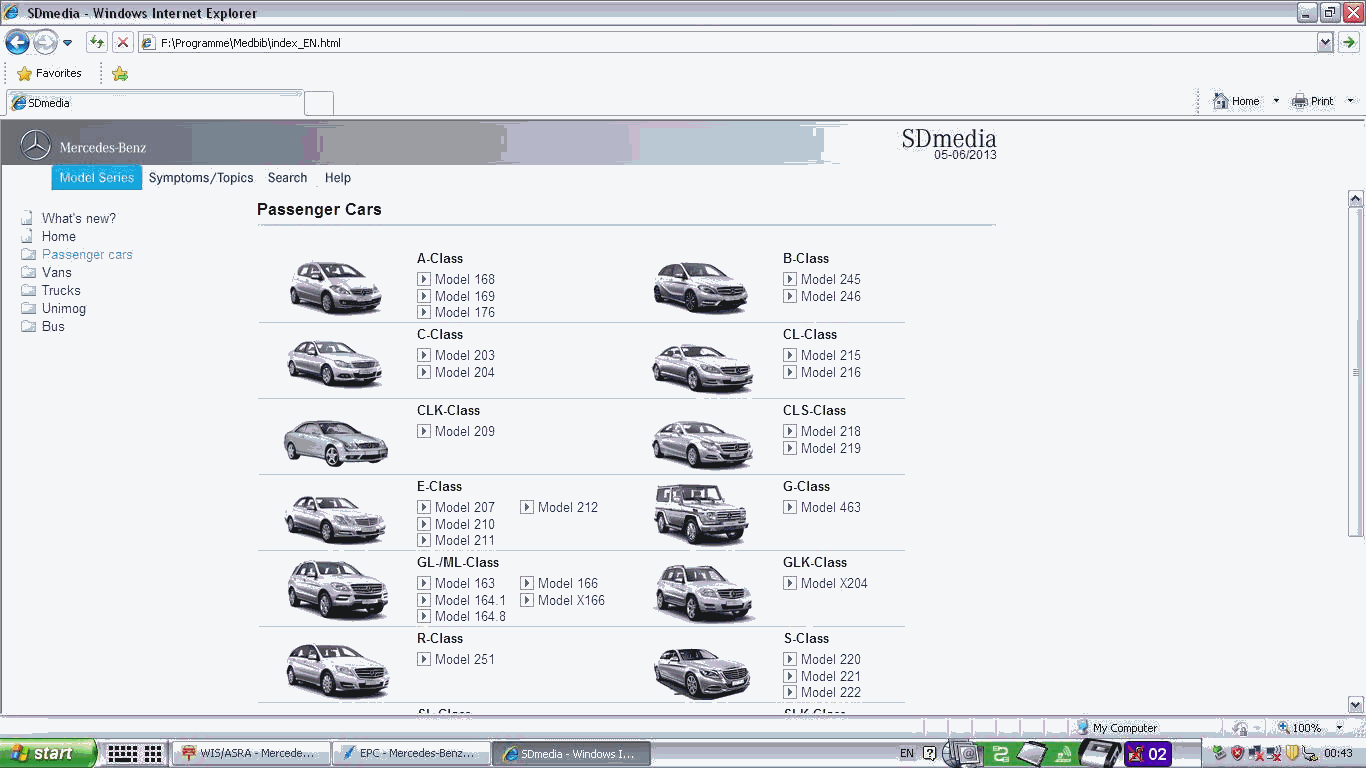The height and width of the screenshot is (768, 1366).
Task: Open the Model 169 link
Action: pos(465,296)
